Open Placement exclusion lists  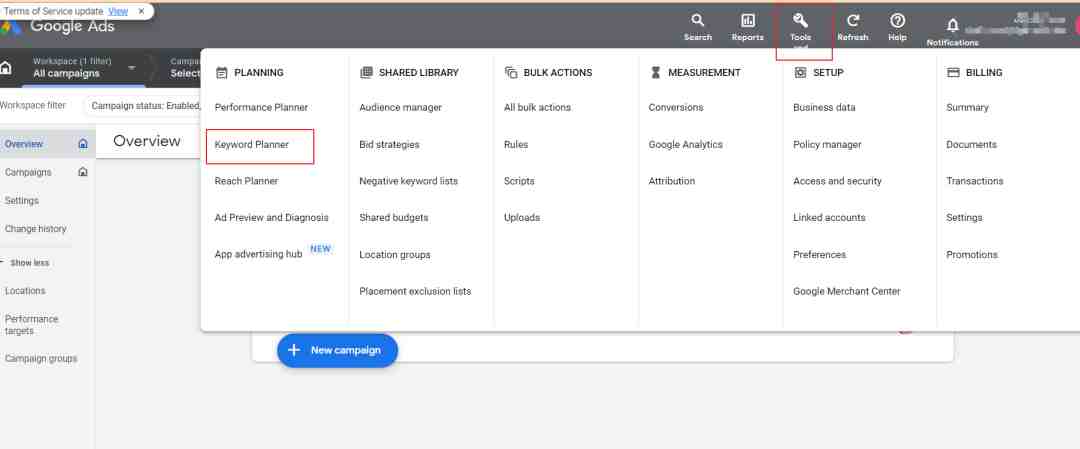pyautogui.click(x=415, y=291)
